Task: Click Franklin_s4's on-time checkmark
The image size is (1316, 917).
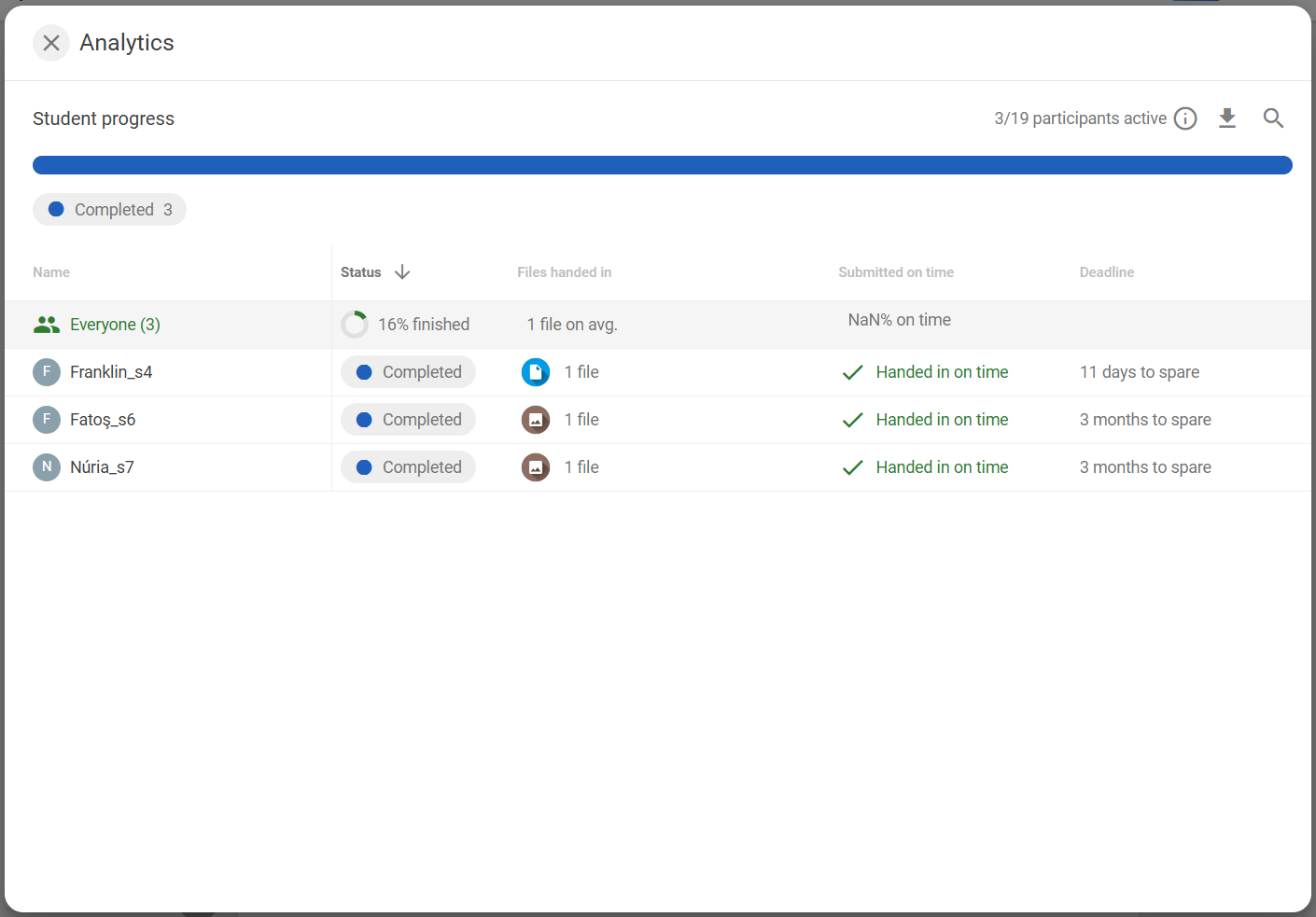Action: coord(853,372)
